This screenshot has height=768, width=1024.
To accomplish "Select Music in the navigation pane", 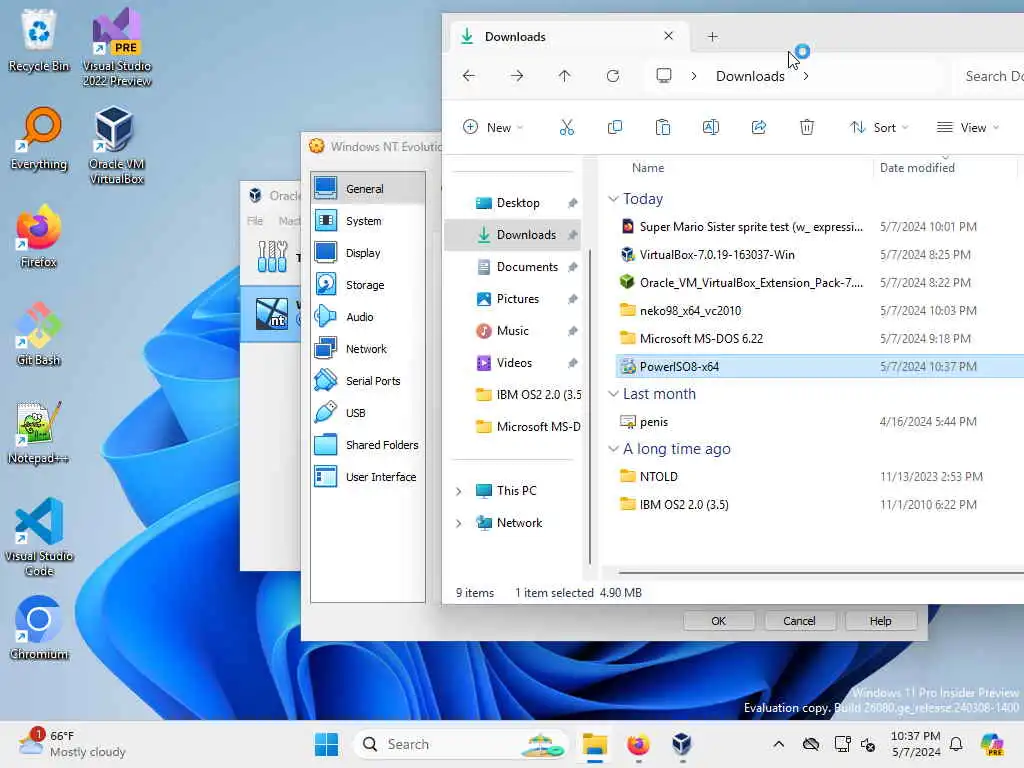I will coord(513,330).
